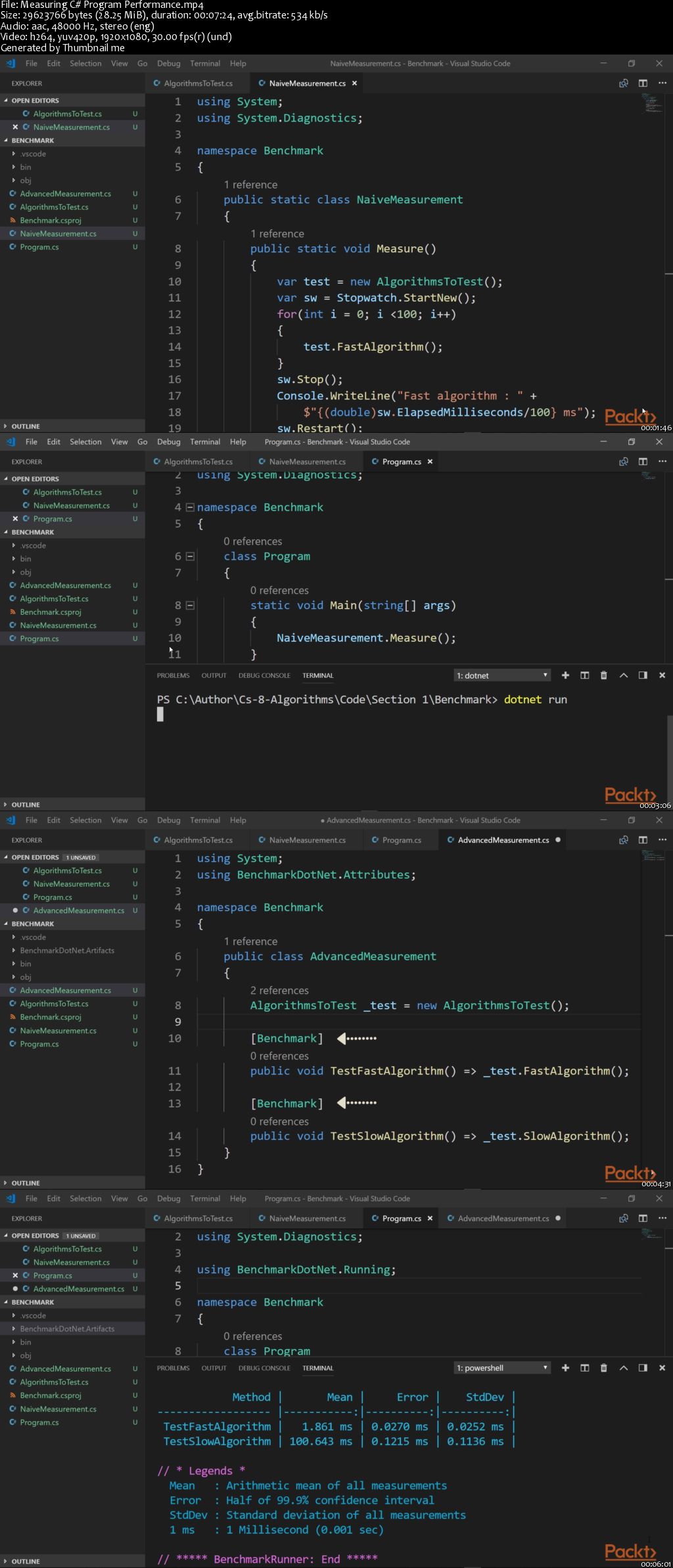Switch to the PROBLEMS tab above the dotnet terminal
Viewport: 673px width, 1568px height.
click(173, 675)
